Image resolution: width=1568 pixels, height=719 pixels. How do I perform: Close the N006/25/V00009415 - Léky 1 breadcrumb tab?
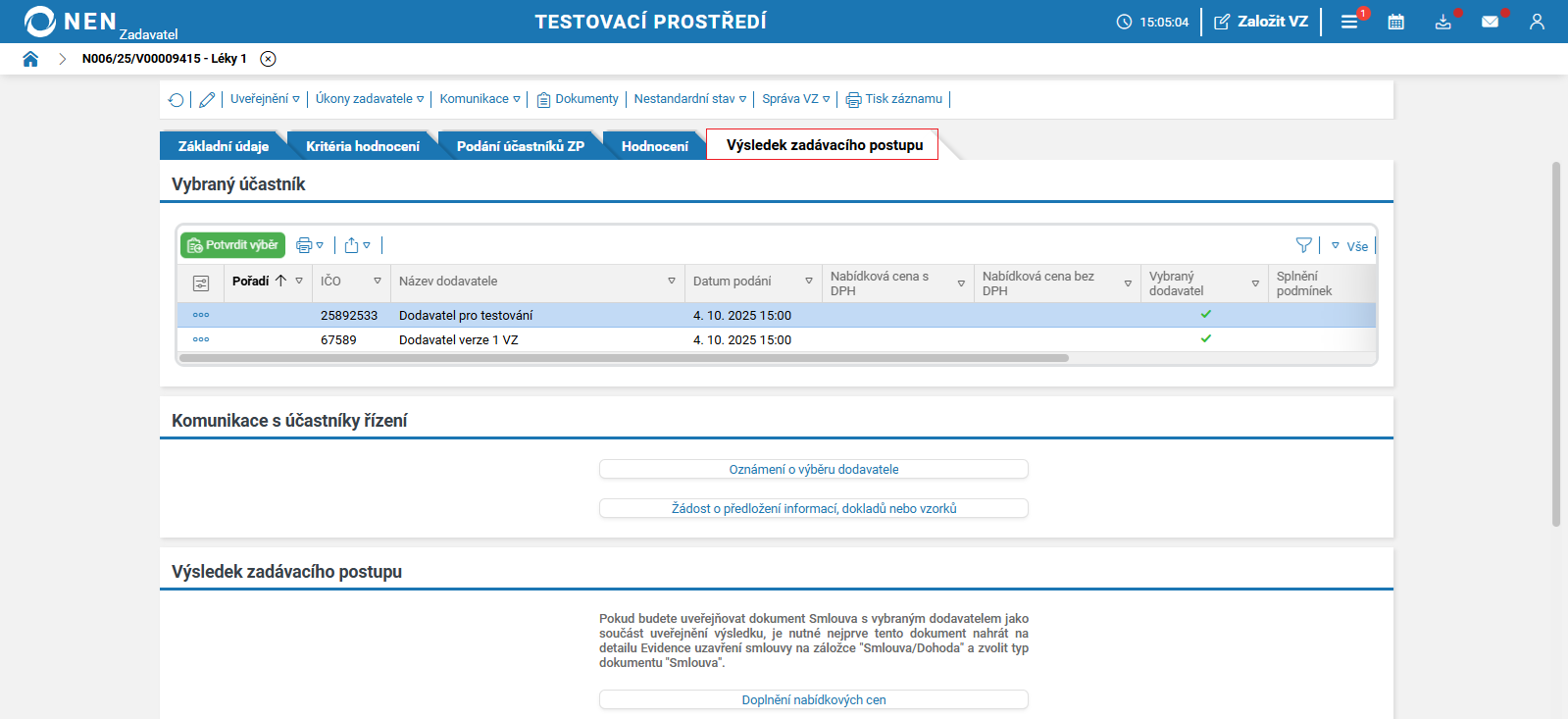pos(268,59)
